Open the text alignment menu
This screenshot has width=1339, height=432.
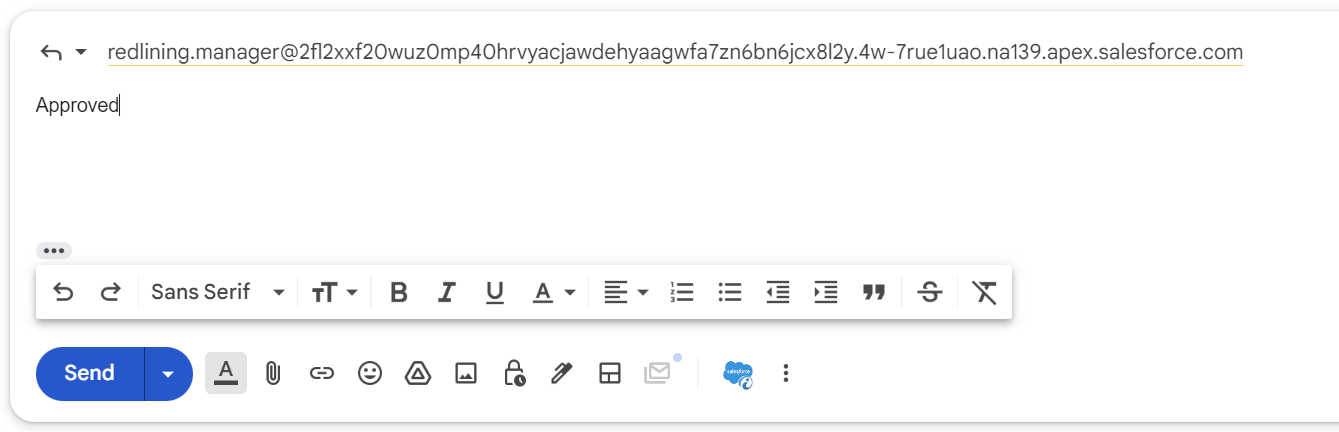(x=627, y=292)
